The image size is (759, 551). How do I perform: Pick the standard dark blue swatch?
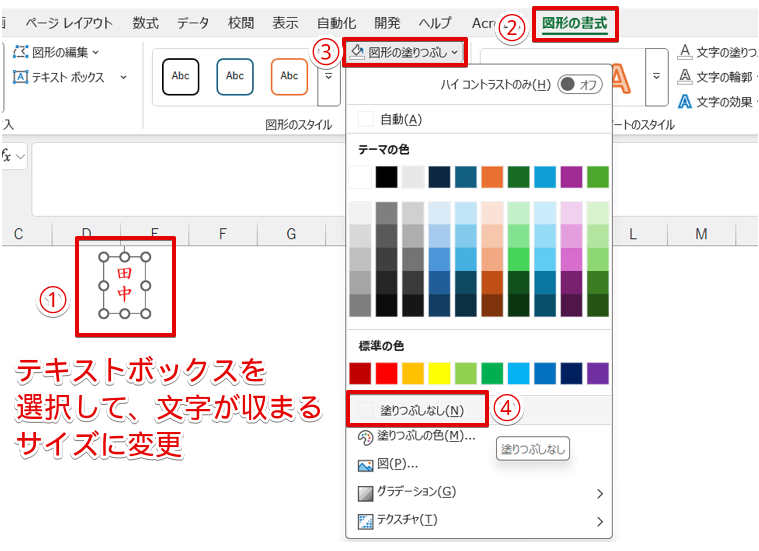[x=571, y=373]
